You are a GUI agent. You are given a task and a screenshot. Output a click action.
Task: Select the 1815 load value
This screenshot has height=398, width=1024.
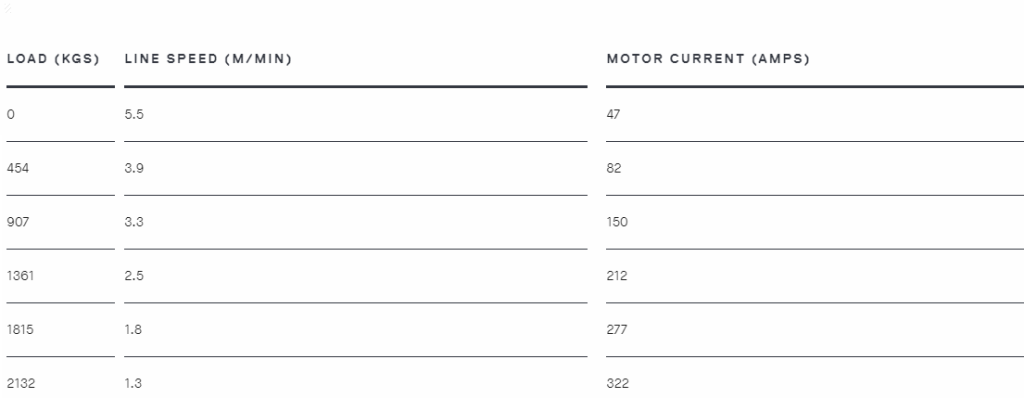point(20,329)
